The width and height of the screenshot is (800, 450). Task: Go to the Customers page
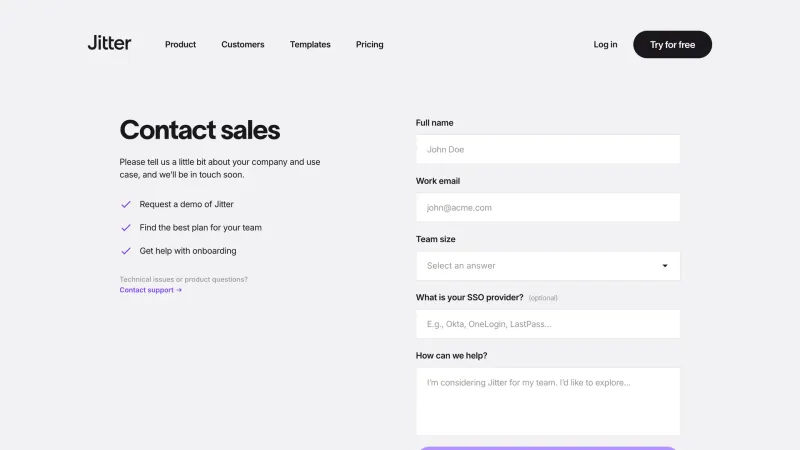[243, 44]
